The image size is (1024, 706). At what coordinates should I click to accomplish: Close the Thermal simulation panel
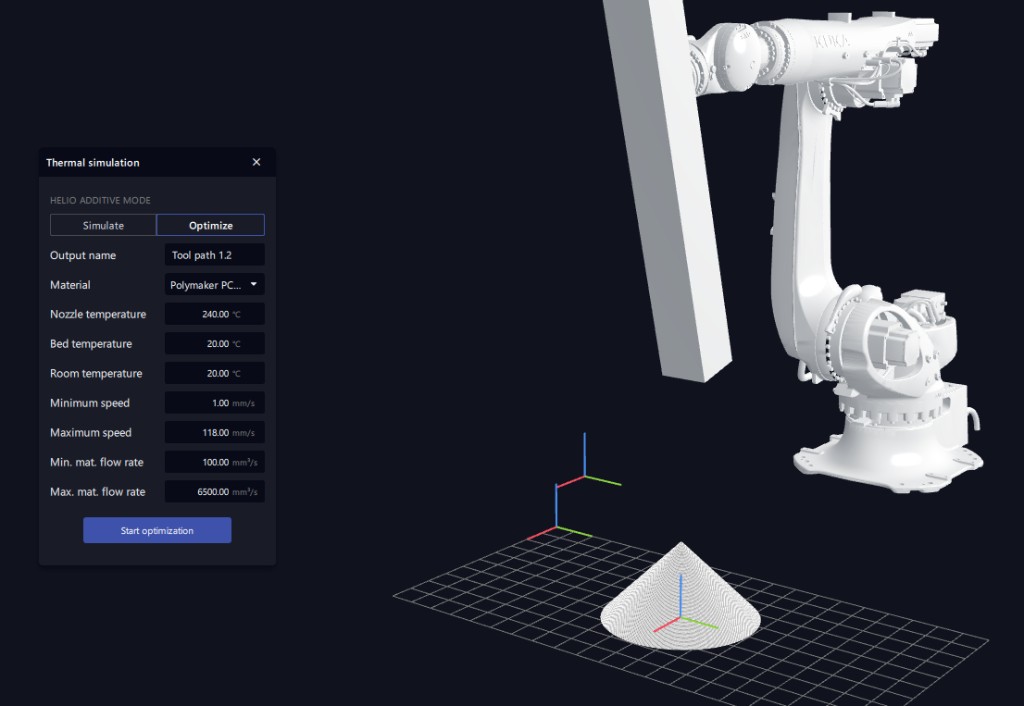[x=255, y=161]
